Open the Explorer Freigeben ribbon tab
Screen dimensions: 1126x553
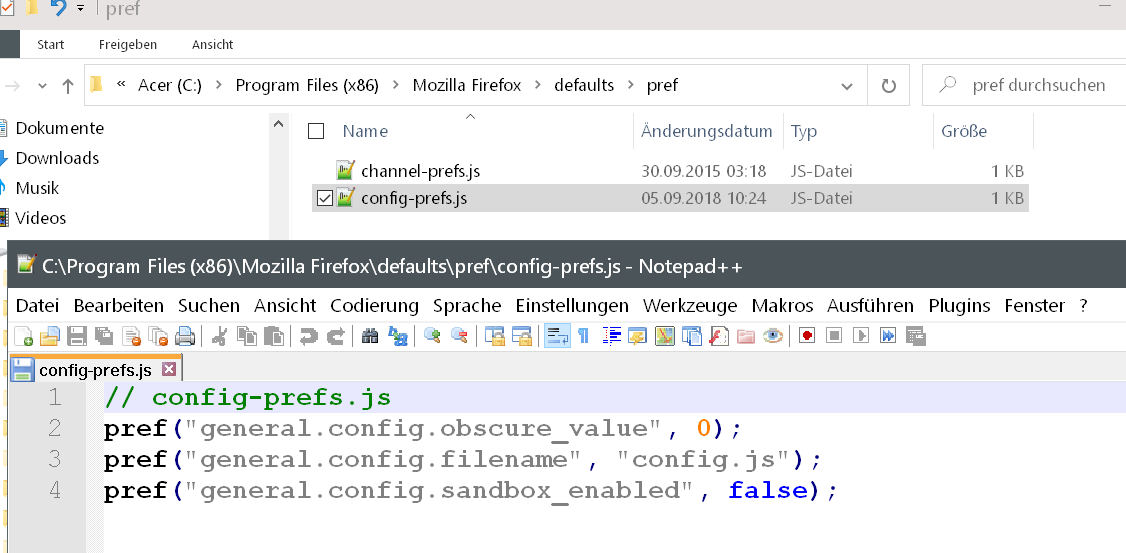(x=127, y=45)
